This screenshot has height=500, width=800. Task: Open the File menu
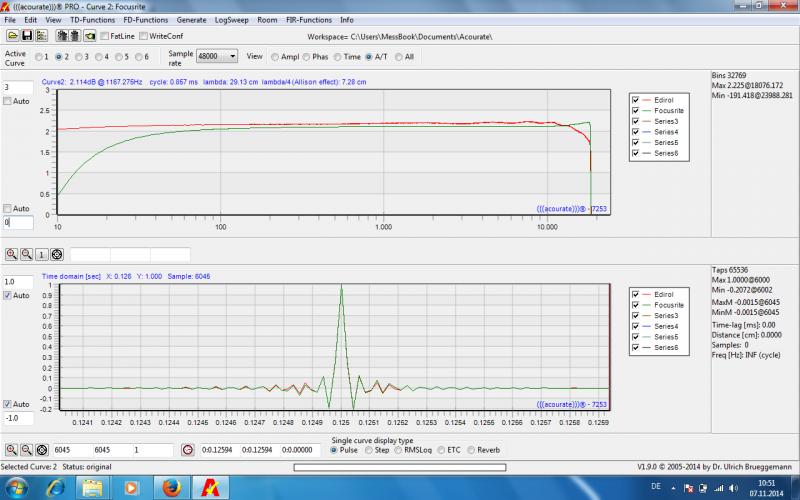[x=10, y=20]
